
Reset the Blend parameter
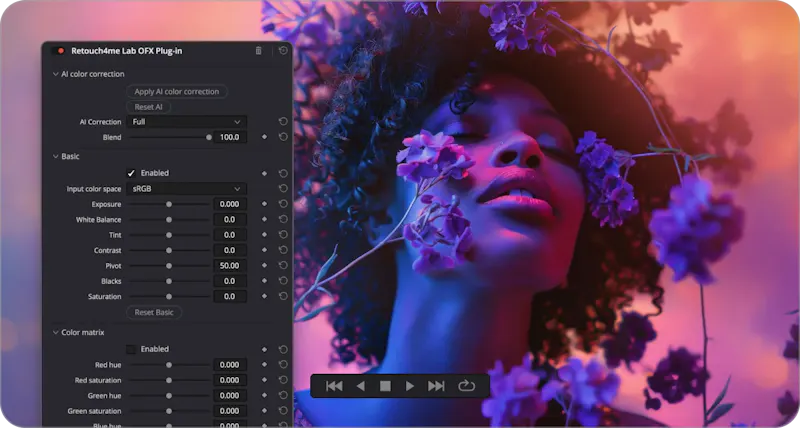[x=283, y=137]
